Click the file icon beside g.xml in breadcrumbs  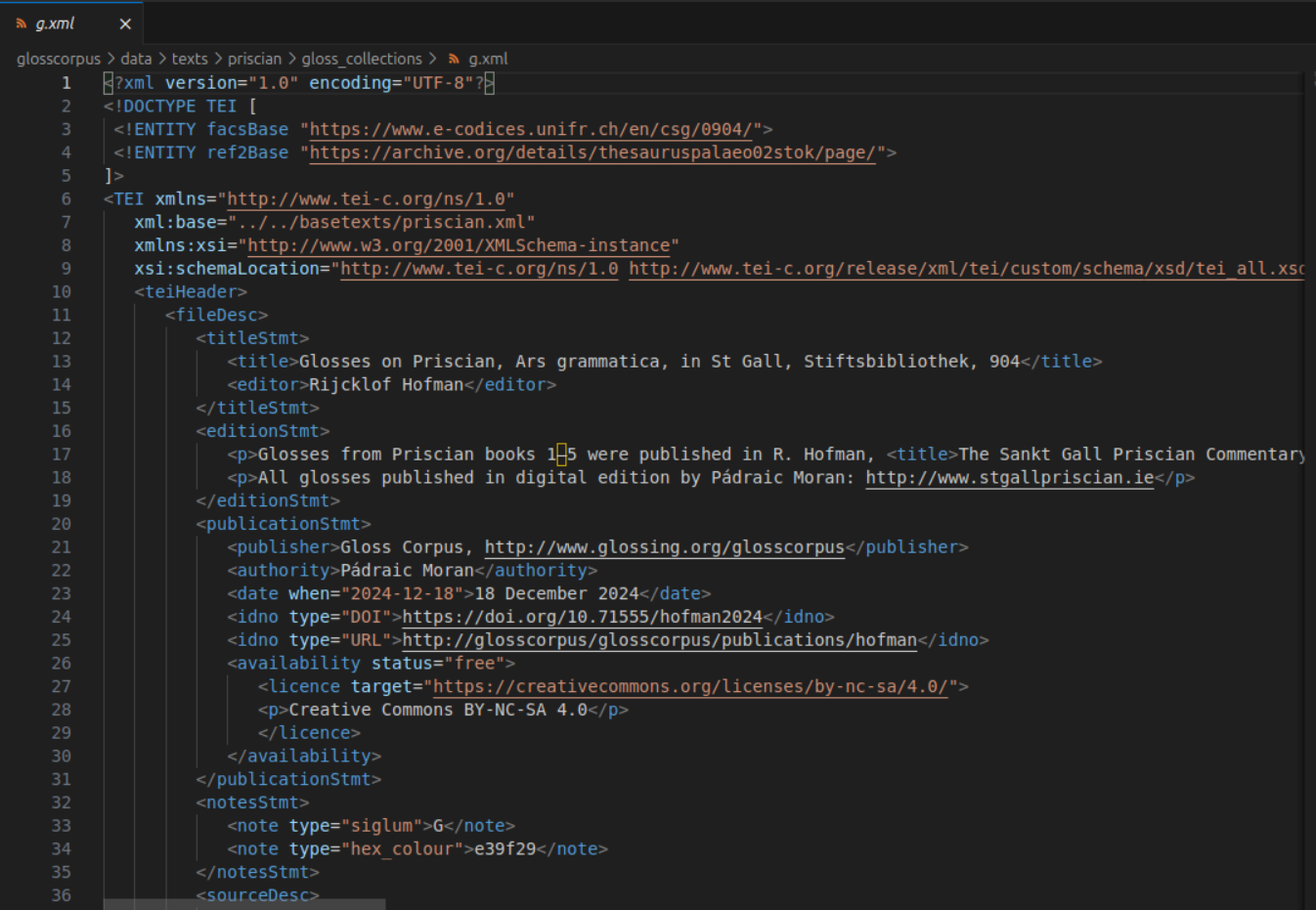point(454,59)
